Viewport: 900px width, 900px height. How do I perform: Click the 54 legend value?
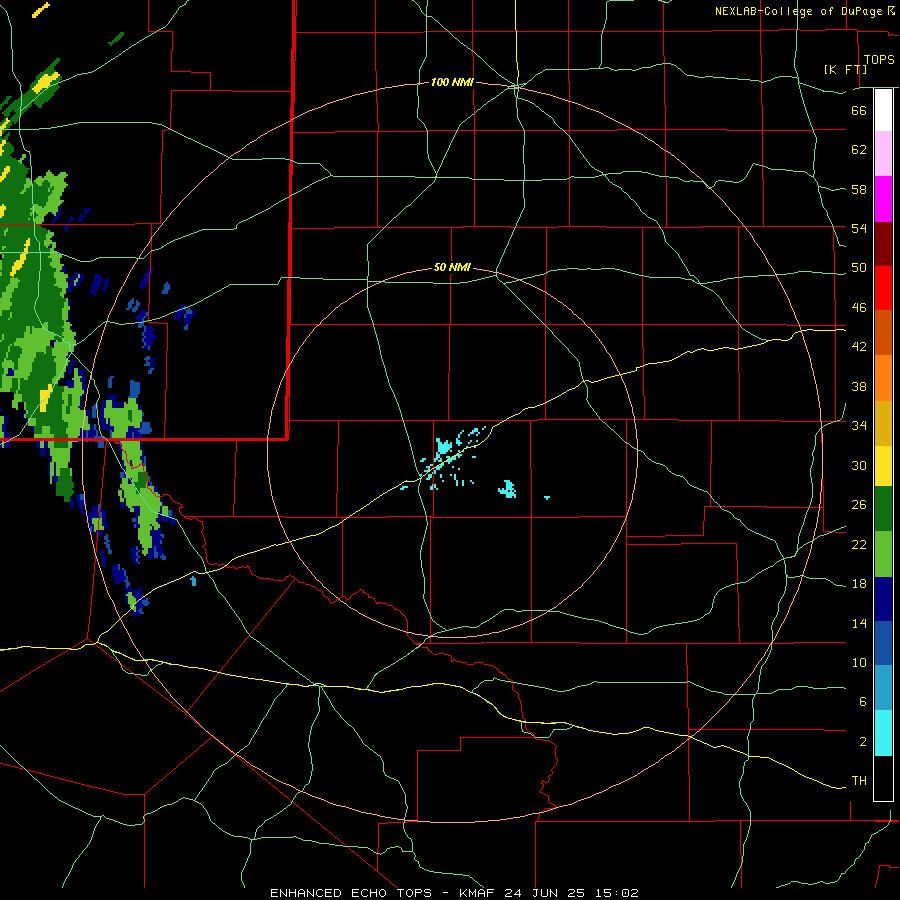tap(859, 228)
